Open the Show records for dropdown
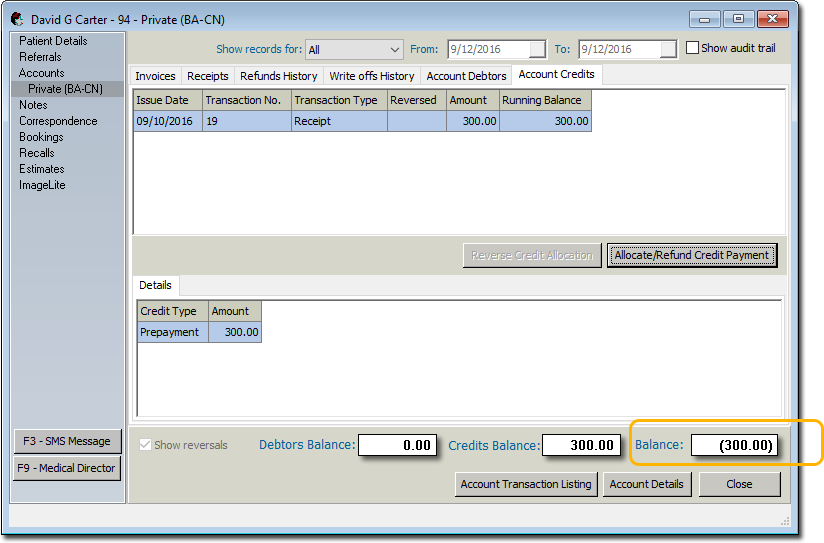Image resolution: width=824 pixels, height=543 pixels. pyautogui.click(x=354, y=49)
